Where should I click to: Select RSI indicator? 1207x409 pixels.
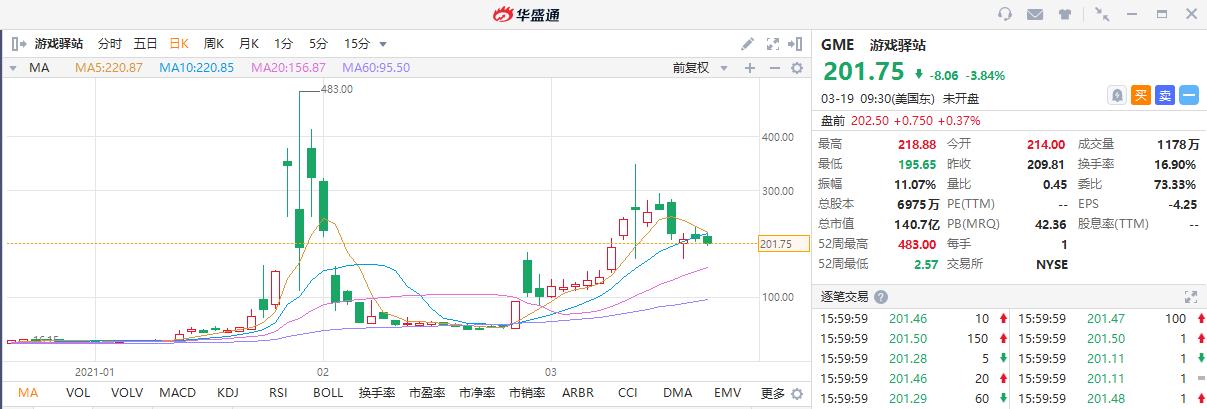279,393
